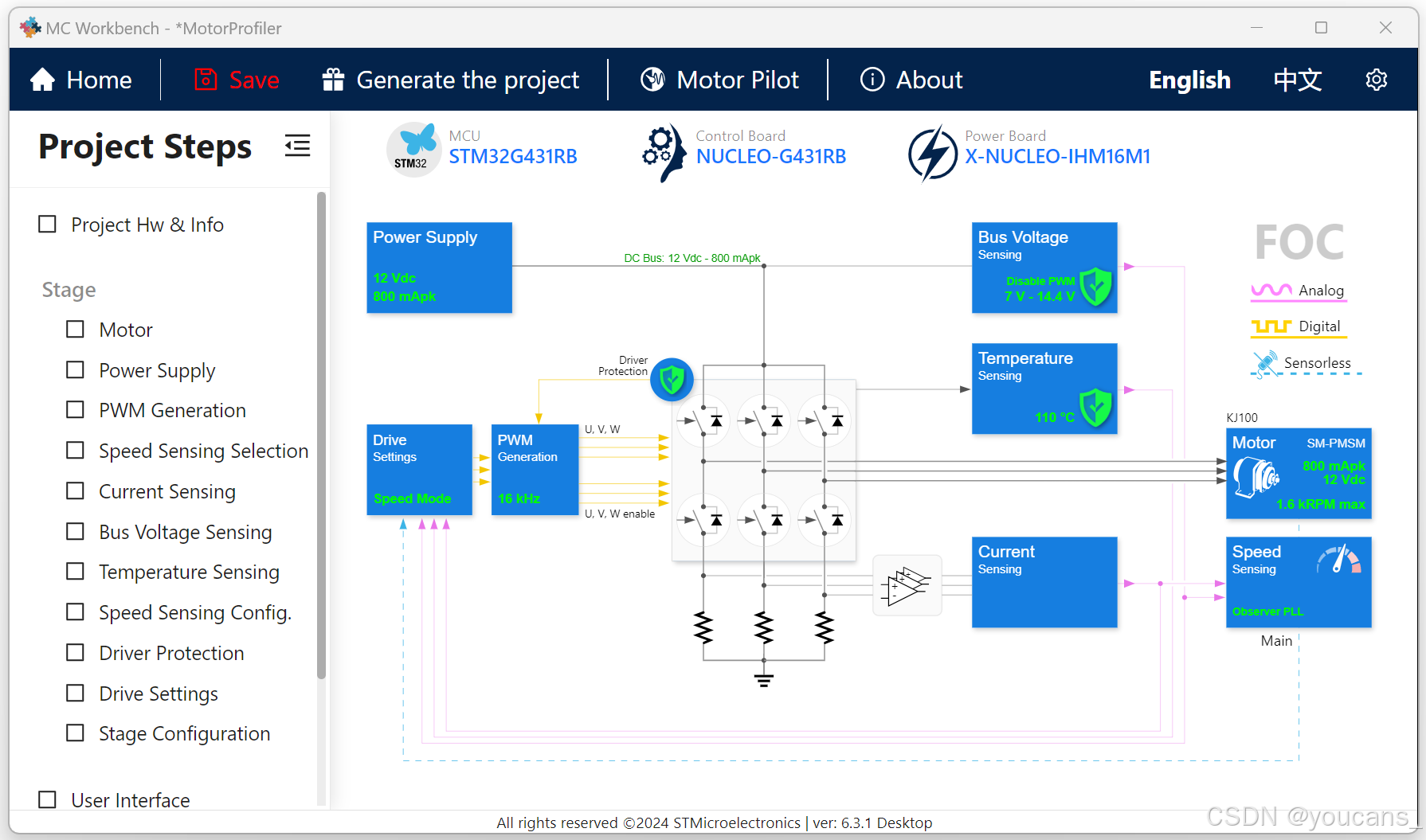Click the Analog legend wave icon
The height and width of the screenshot is (840, 1426).
point(1271,291)
